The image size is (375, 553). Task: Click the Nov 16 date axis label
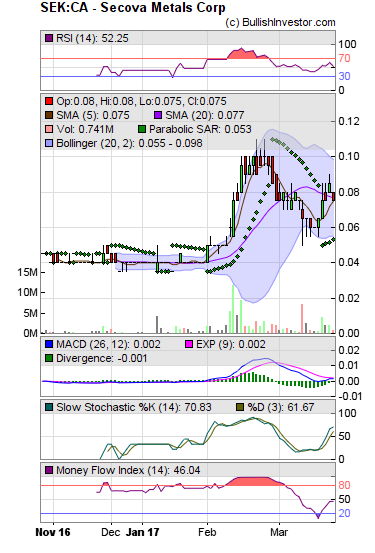53,532
